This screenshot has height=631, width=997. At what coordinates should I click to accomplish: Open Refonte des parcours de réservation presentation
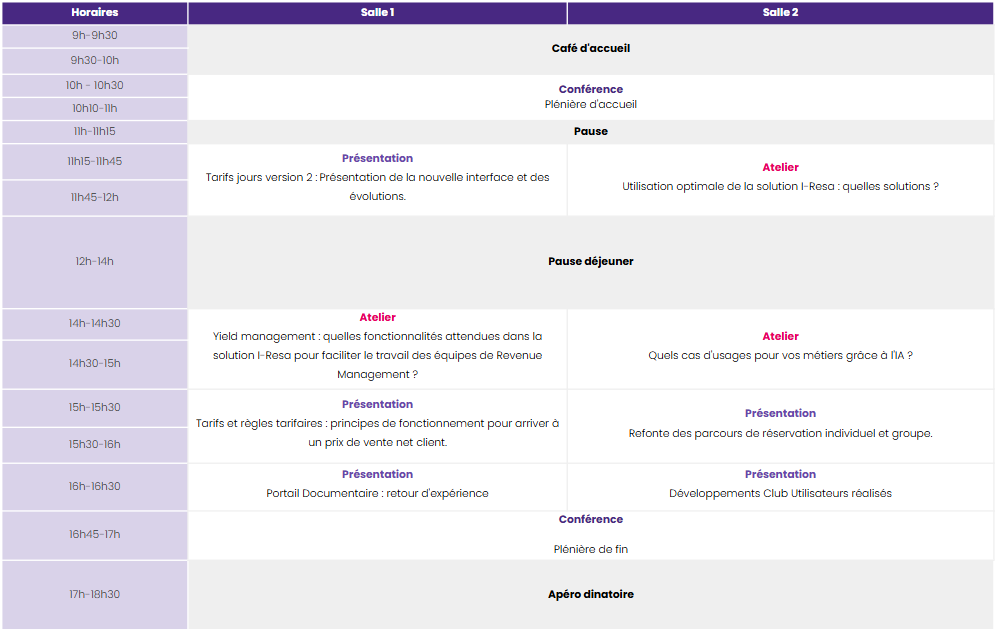click(780, 433)
